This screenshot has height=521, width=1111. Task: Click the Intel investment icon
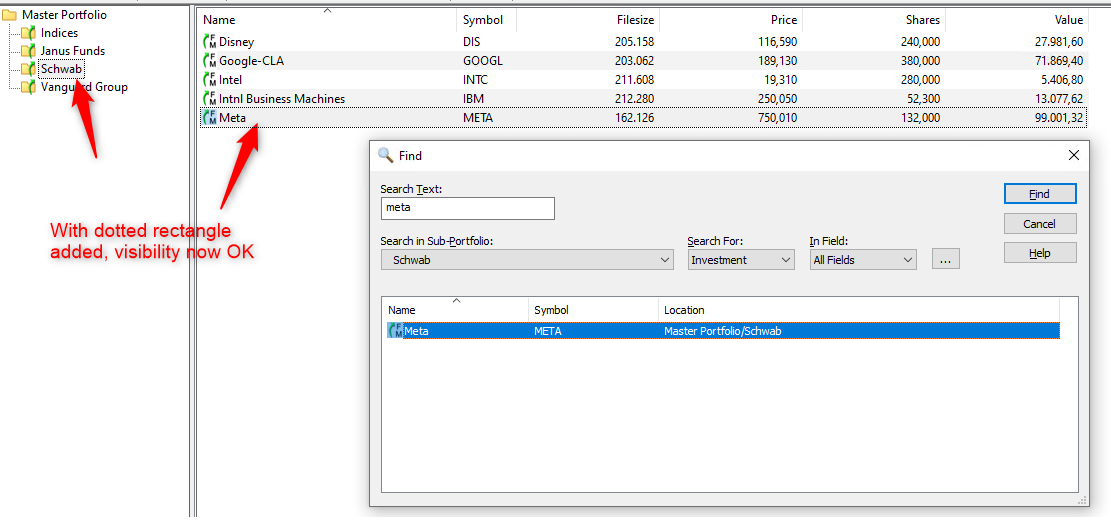210,79
